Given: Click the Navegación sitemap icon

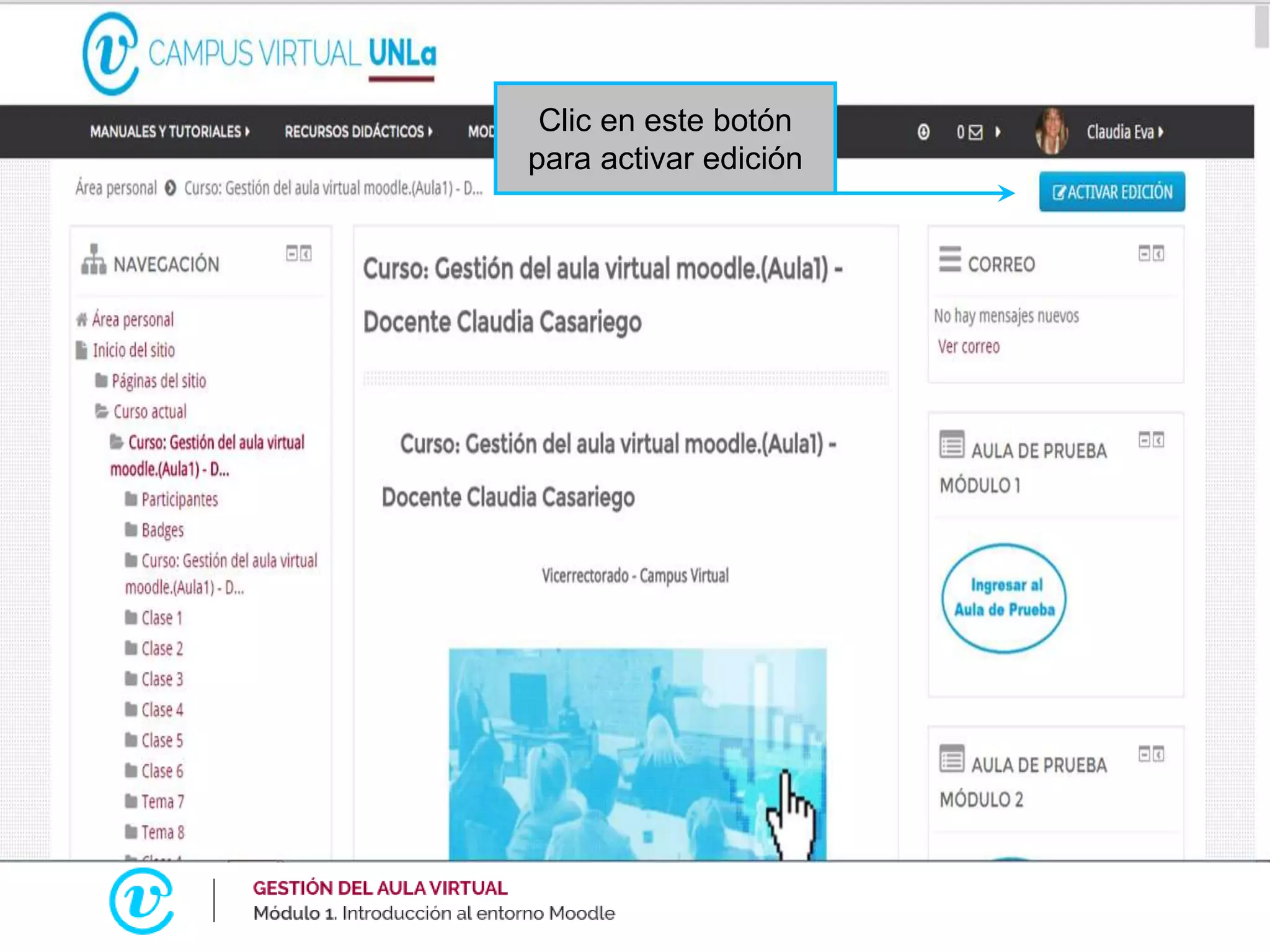Looking at the screenshot, I should 94,259.
